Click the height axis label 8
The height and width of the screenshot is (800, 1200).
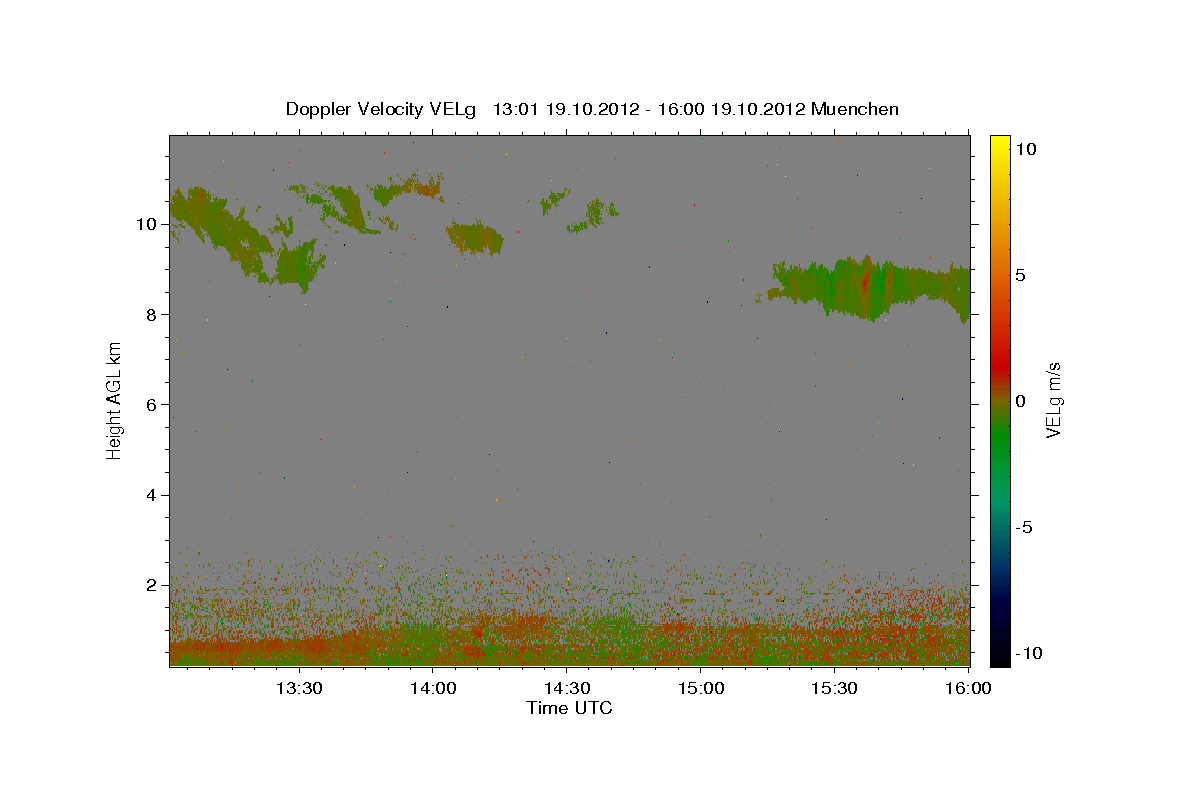coord(153,314)
